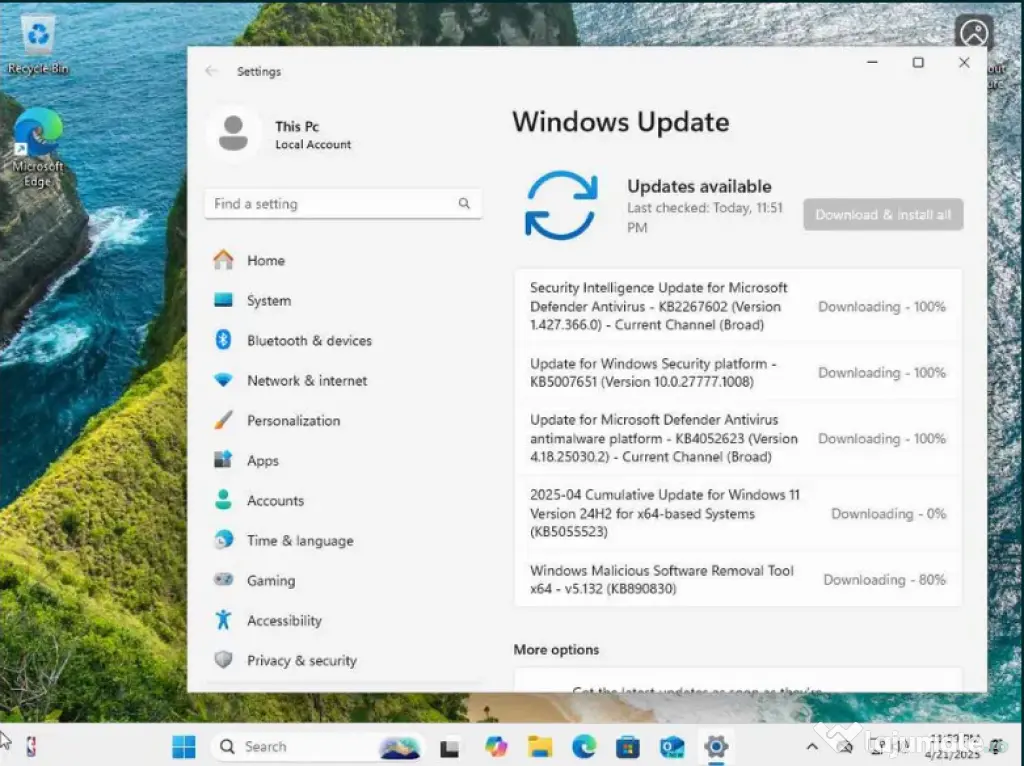Screen dimensions: 1024x766
Task: Select System in settings sidebar
Action: 268,301
